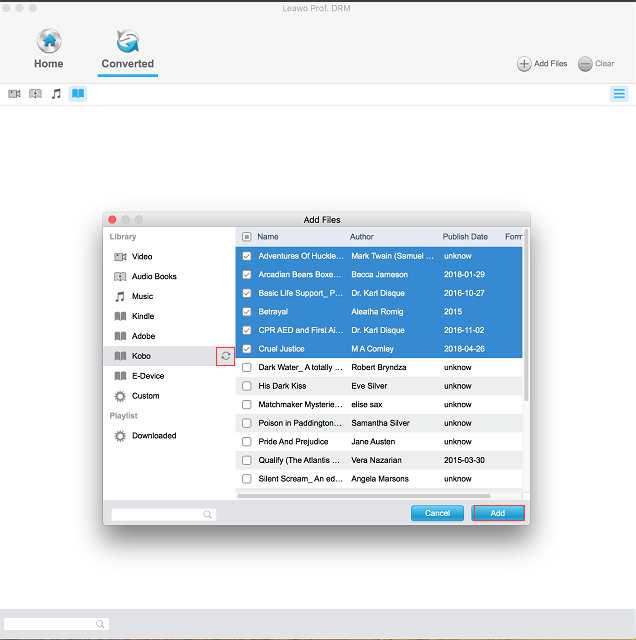Click author Angela Marsons
Screen dimensions: 636x640
coord(380,479)
